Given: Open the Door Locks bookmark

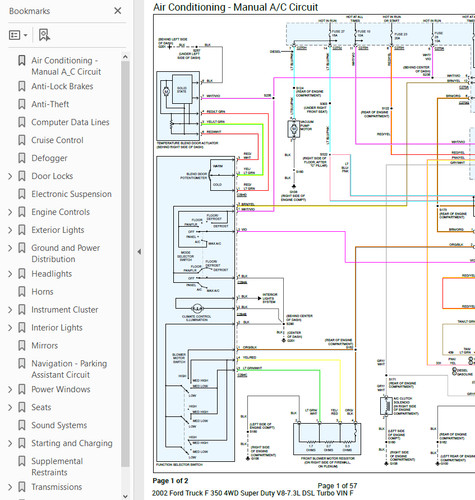Looking at the screenshot, I should (x=52, y=176).
